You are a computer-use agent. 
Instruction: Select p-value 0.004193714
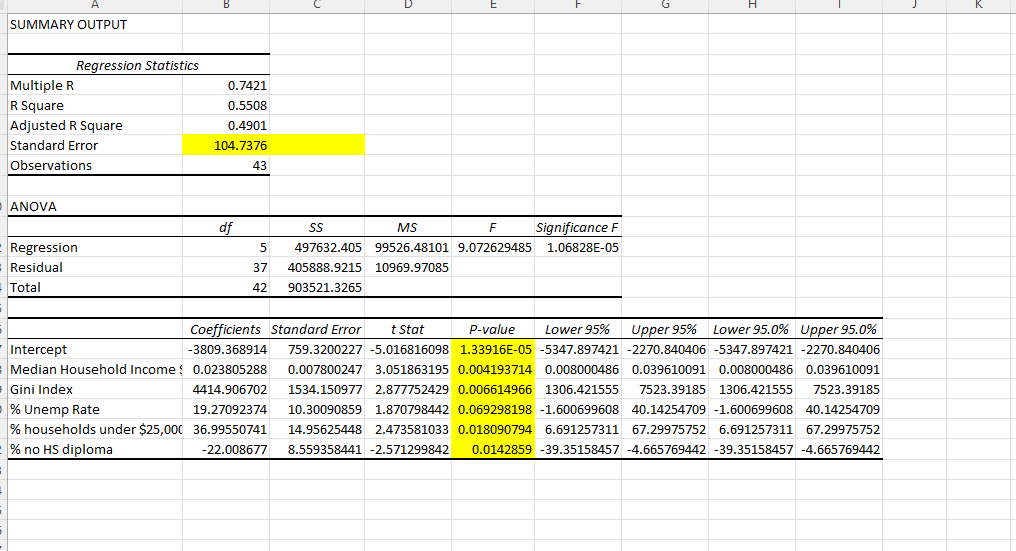tap(493, 369)
